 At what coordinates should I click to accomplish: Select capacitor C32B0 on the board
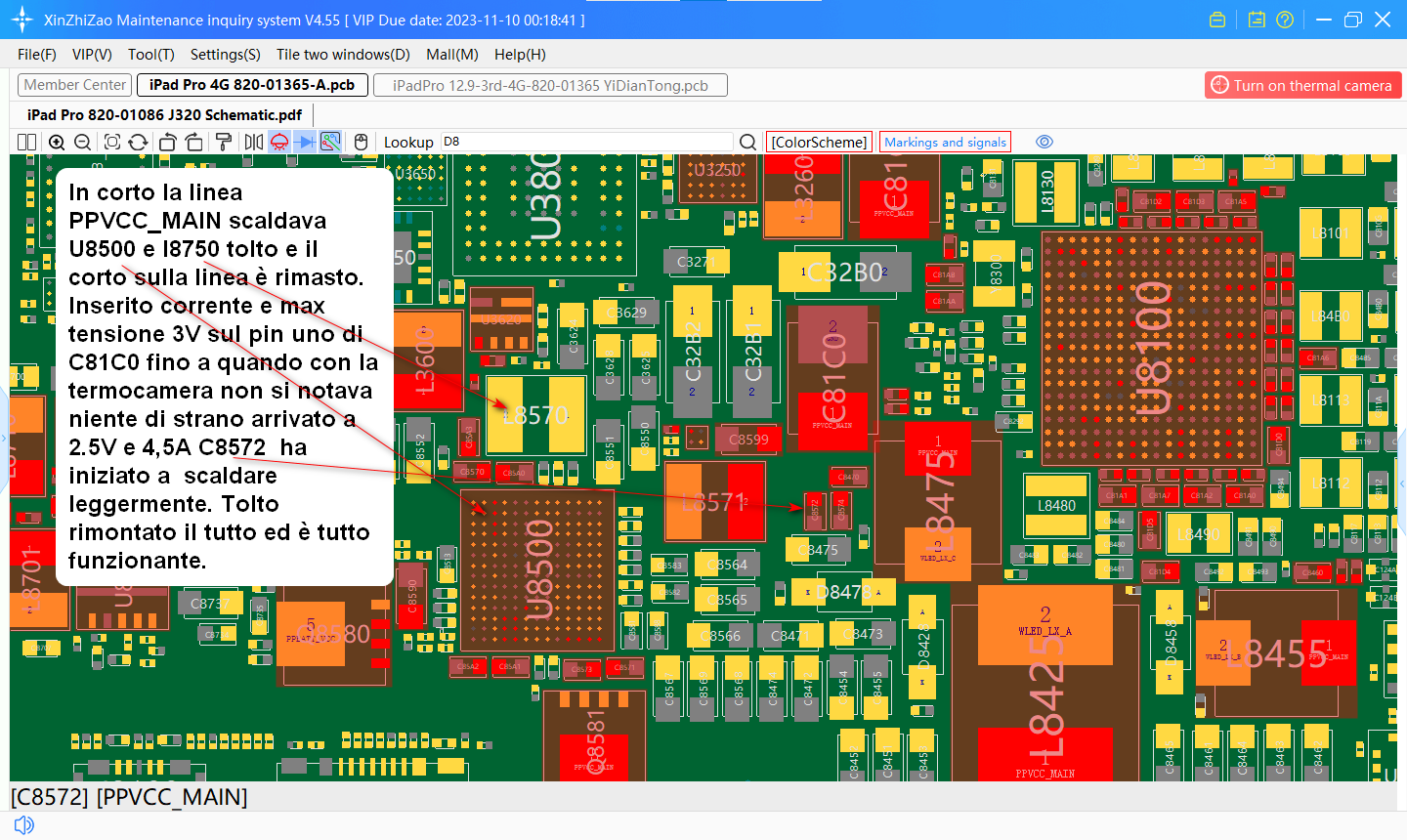(844, 272)
